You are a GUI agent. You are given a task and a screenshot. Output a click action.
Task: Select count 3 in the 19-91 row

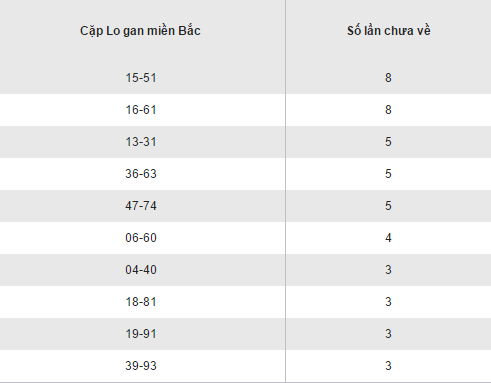388,334
